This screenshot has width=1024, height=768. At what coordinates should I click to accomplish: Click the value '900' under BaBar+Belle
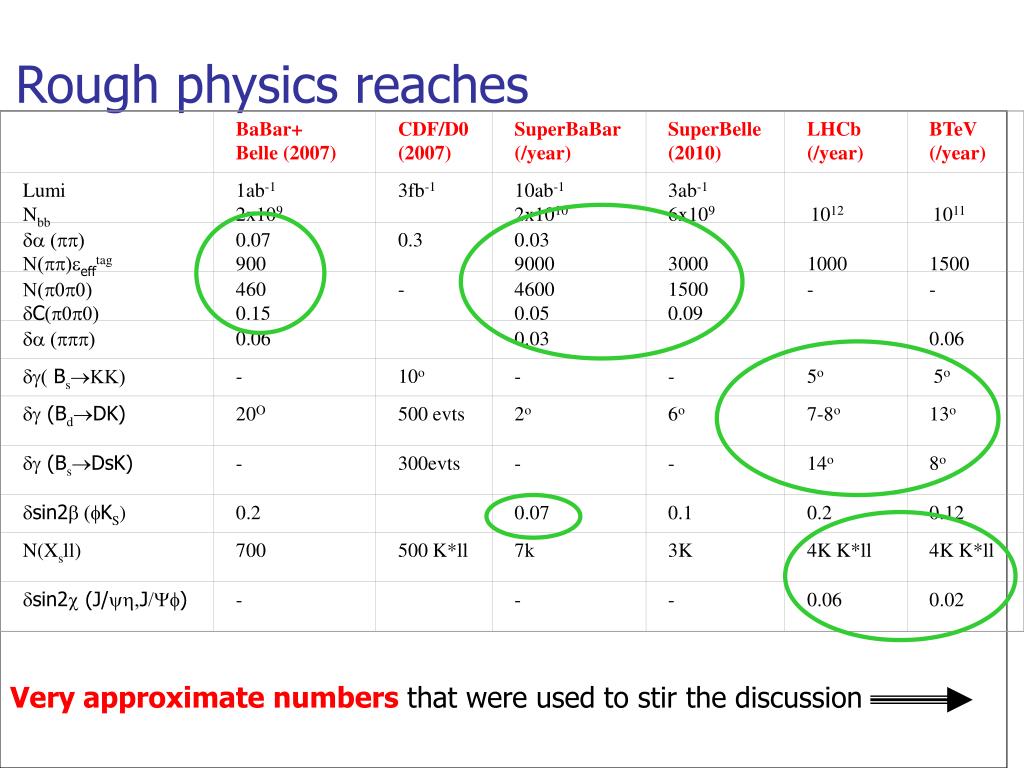pyautogui.click(x=251, y=264)
